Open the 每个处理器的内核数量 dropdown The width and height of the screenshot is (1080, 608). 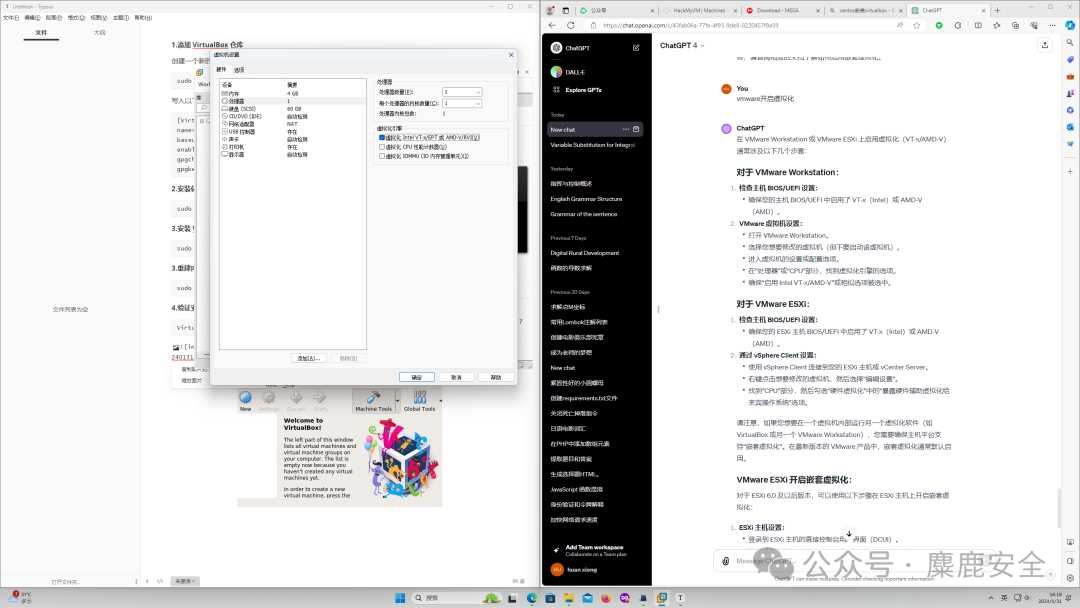[x=478, y=103]
